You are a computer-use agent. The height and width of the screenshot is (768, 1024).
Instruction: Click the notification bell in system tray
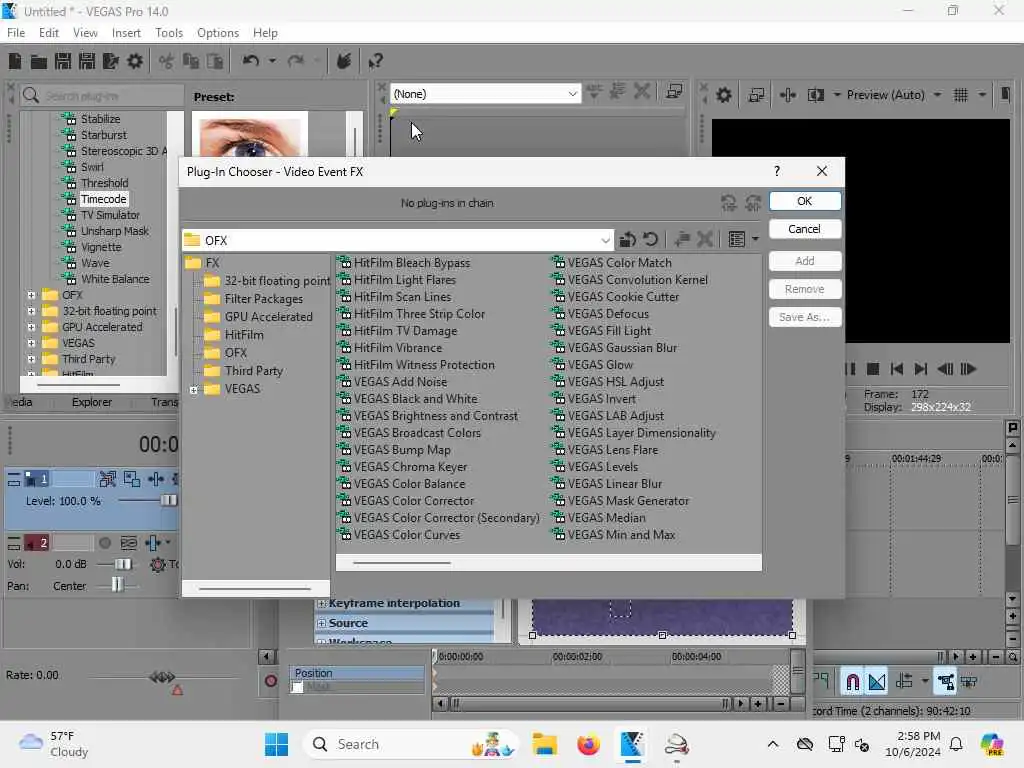coord(956,744)
